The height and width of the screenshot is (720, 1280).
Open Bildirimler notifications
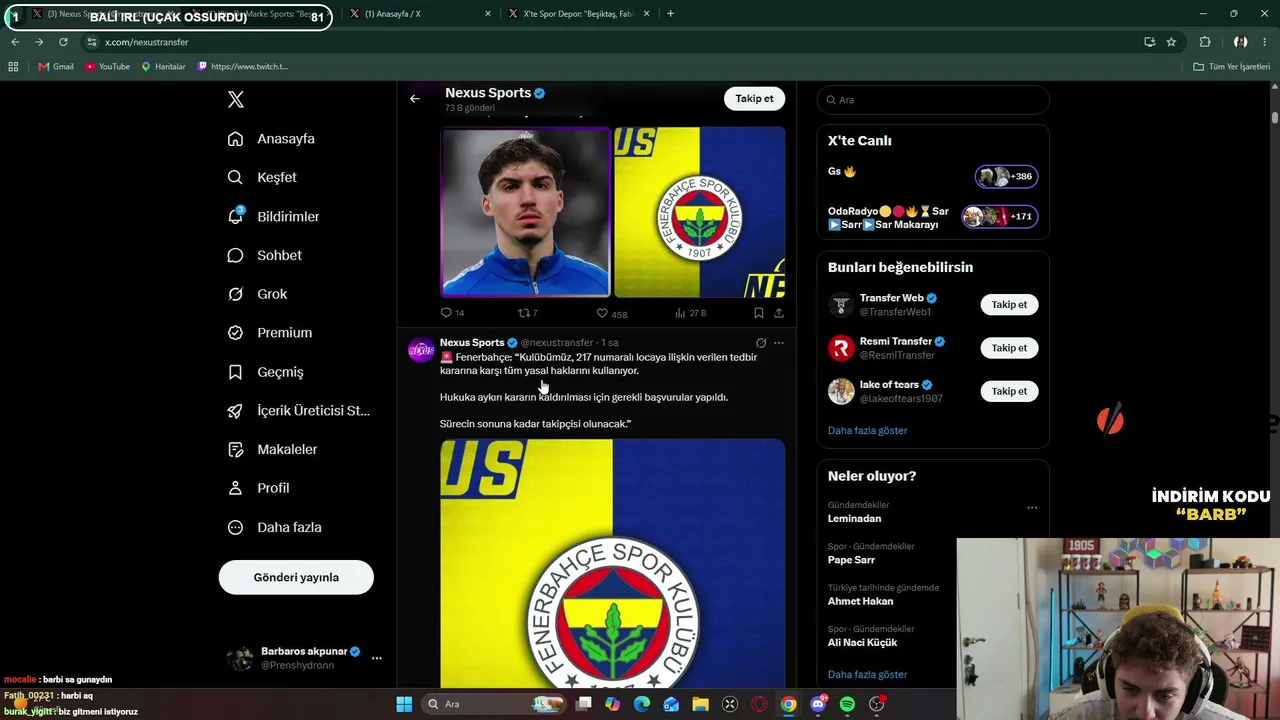pyautogui.click(x=273, y=216)
